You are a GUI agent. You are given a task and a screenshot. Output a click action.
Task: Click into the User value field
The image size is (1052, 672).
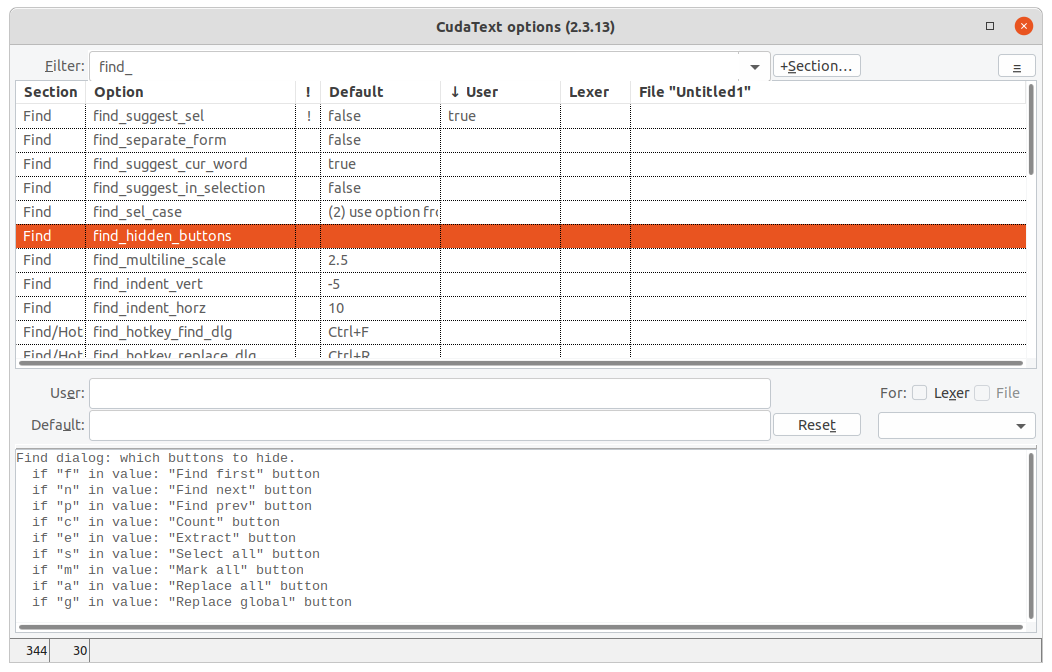point(429,393)
